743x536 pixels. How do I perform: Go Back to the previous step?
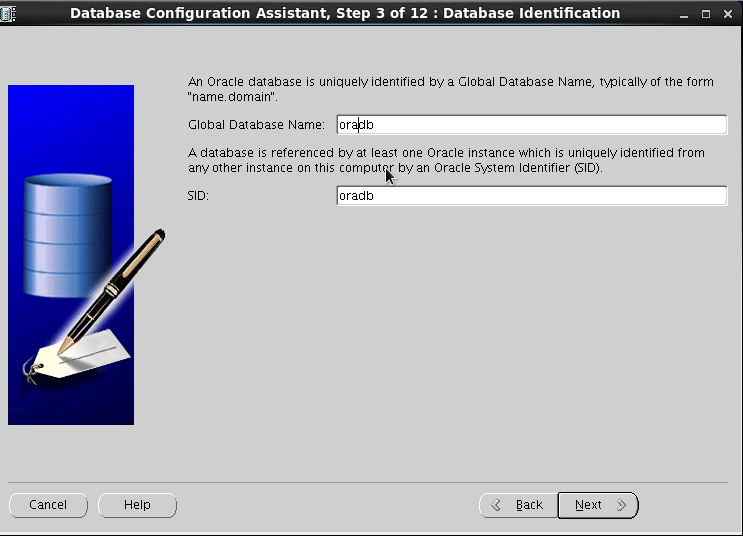point(519,505)
